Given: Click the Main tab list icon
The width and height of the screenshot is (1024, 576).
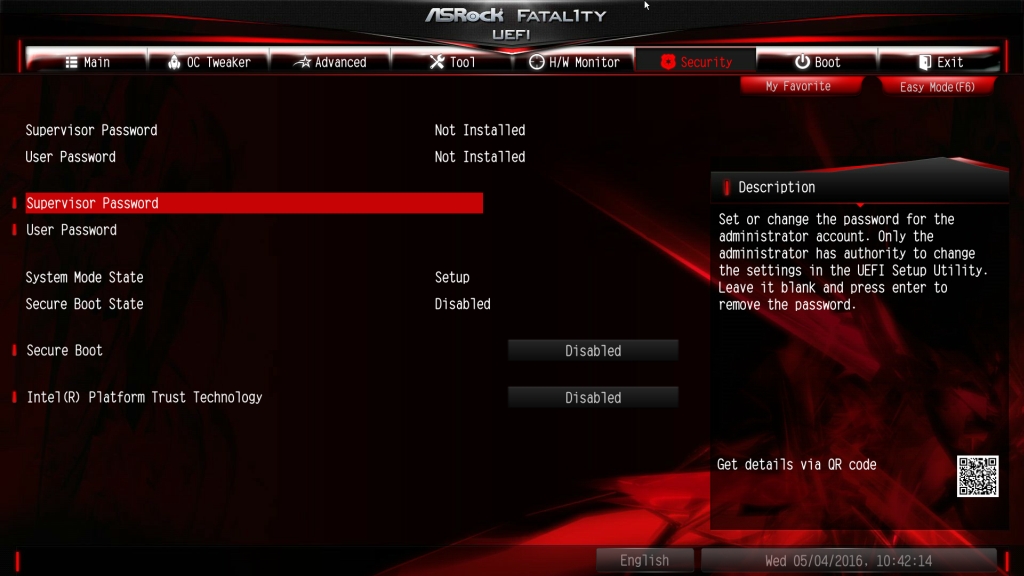Looking at the screenshot, I should [71, 62].
